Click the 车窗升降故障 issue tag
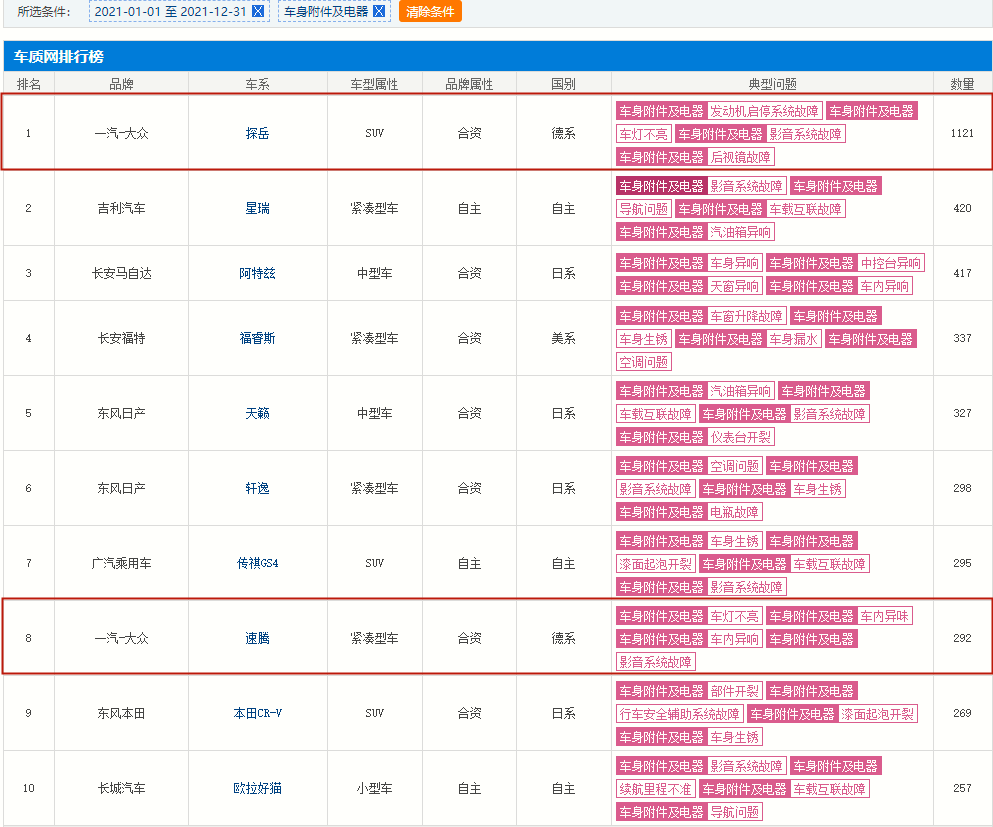 (x=746, y=316)
